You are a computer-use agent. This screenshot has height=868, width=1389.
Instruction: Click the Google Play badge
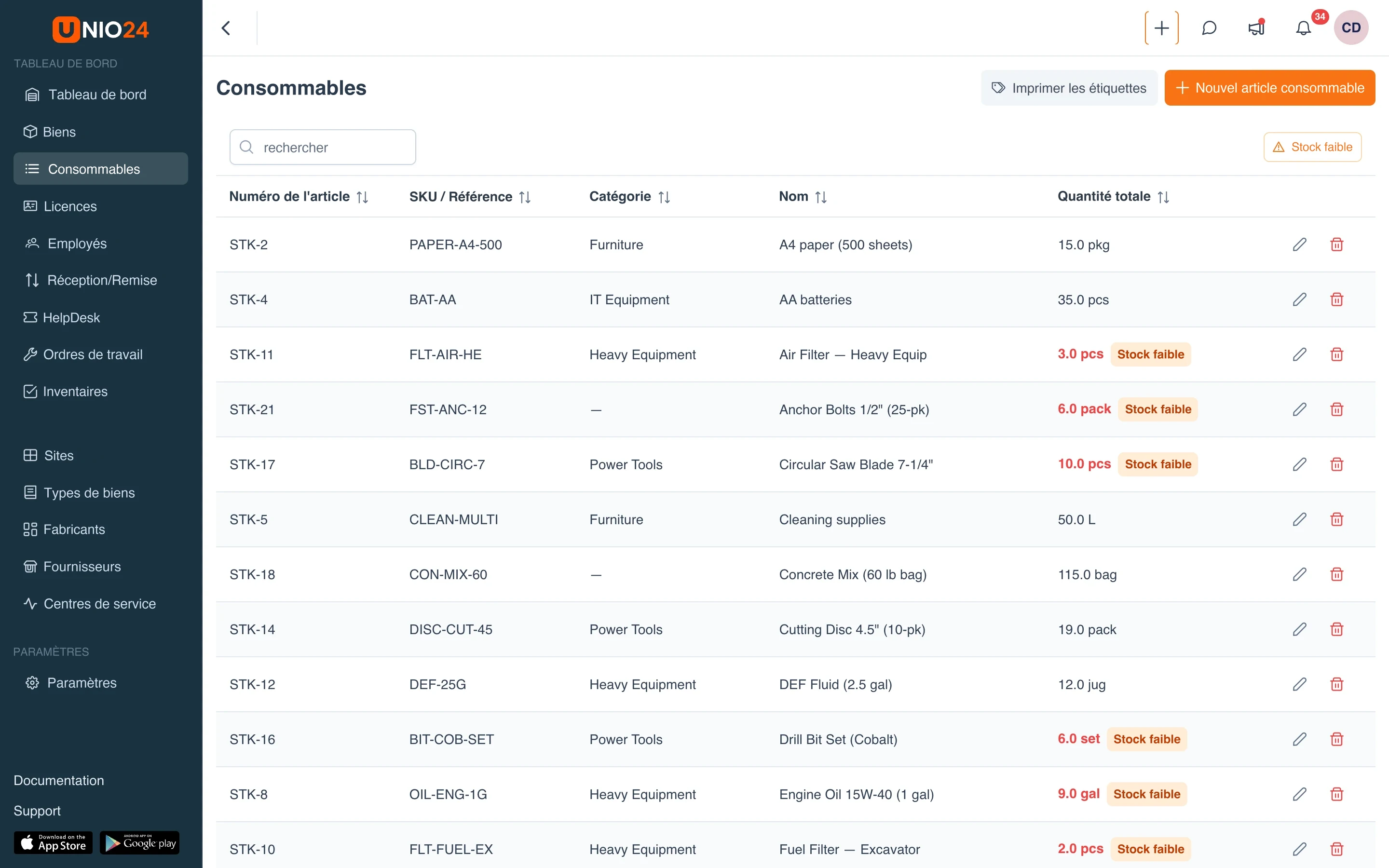[139, 843]
